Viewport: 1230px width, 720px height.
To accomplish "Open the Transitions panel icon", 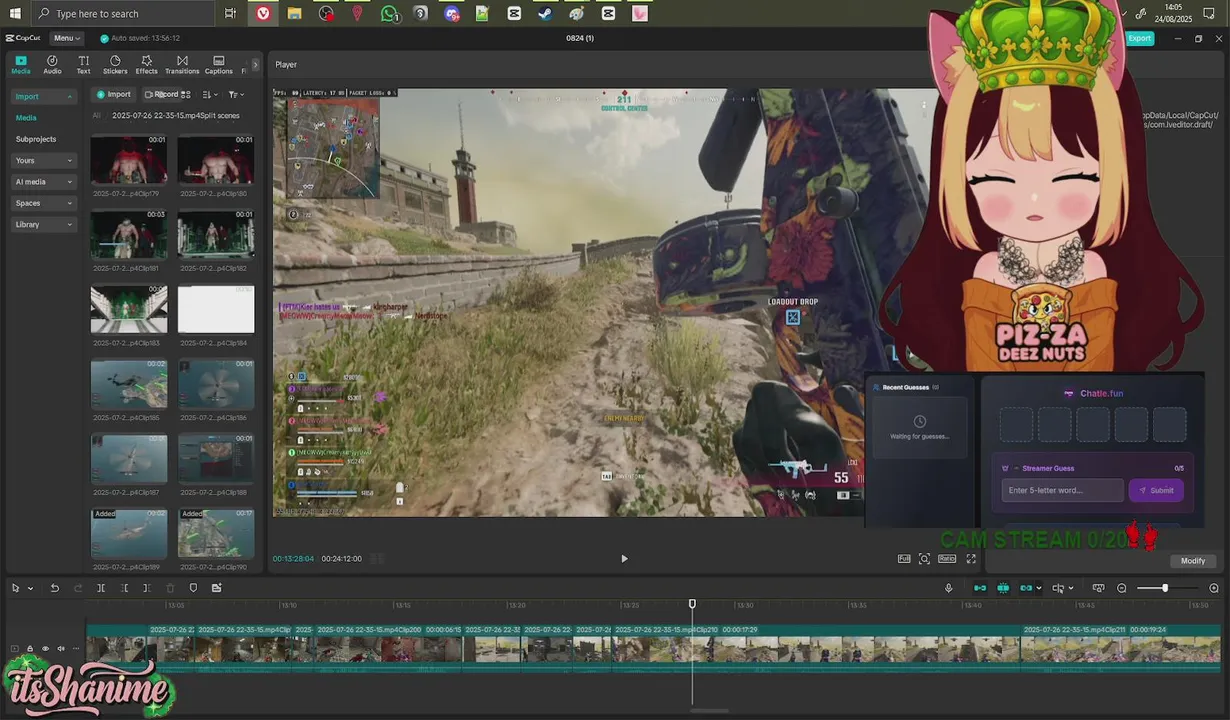I will (x=182, y=65).
